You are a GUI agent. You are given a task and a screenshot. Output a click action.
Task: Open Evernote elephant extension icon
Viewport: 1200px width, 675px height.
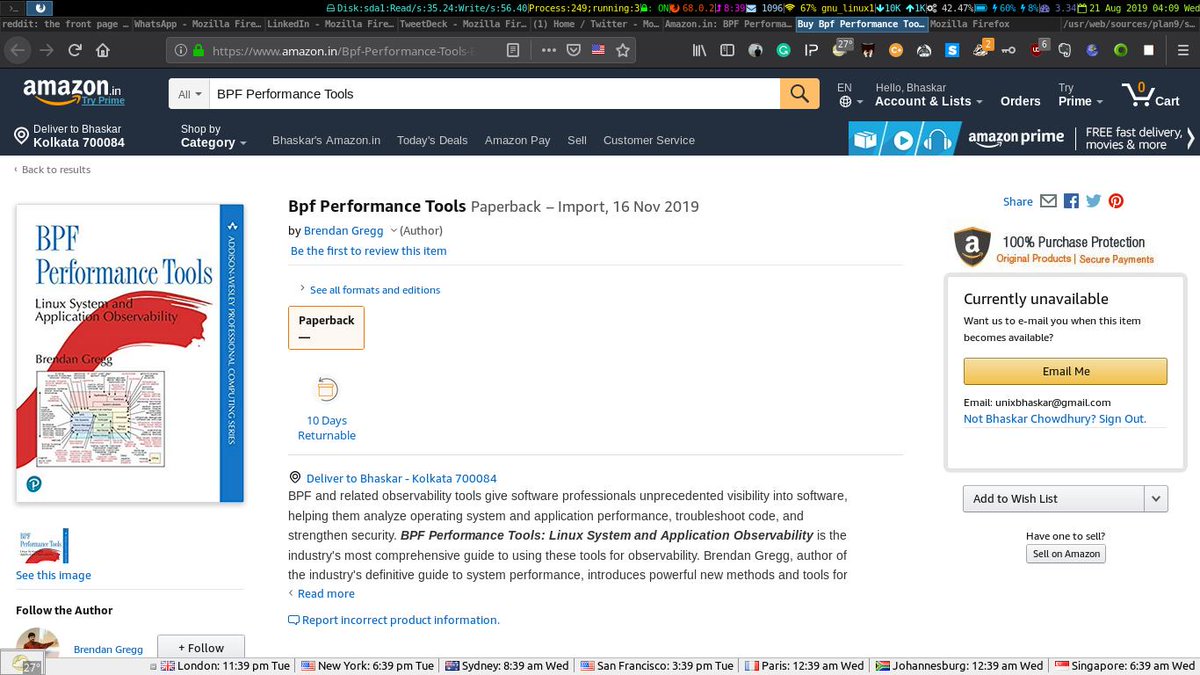point(1065,49)
